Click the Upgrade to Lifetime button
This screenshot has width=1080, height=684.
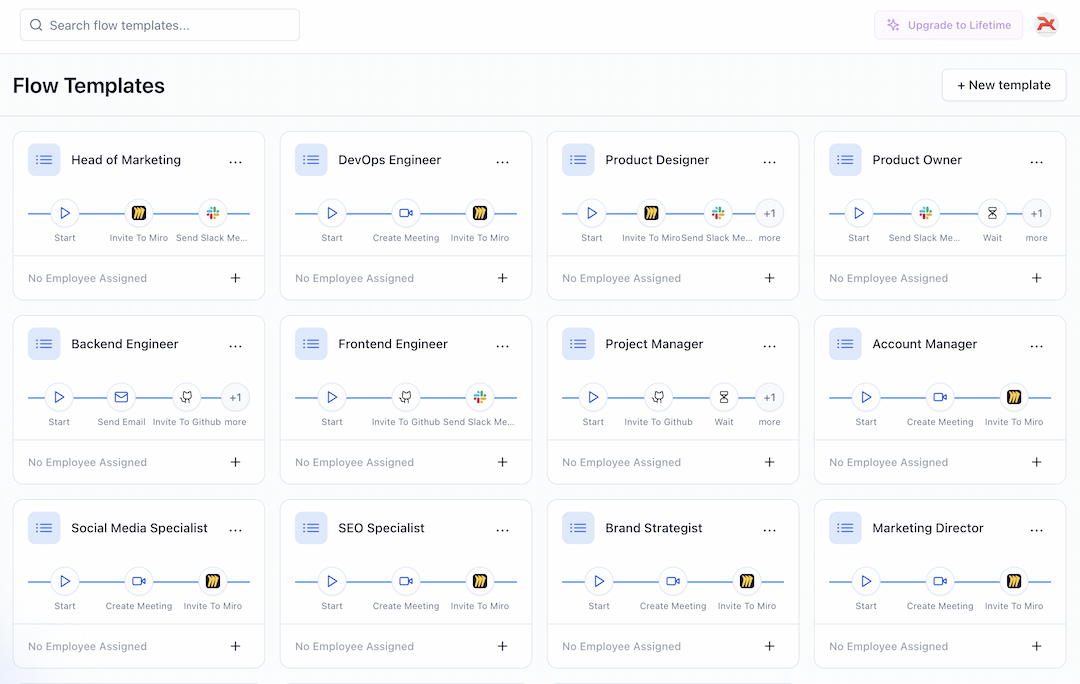(948, 23)
